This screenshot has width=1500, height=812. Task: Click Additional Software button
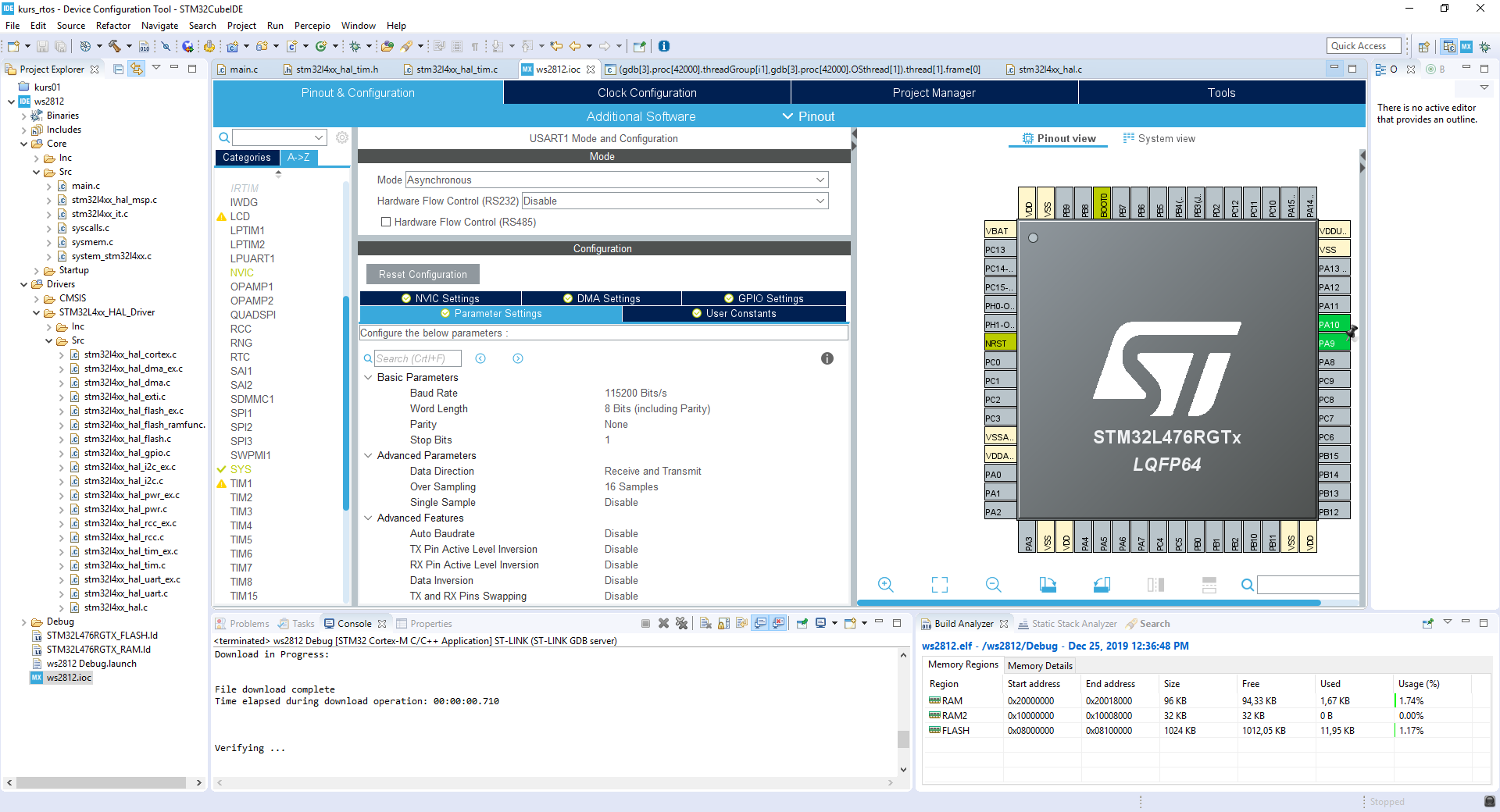tap(641, 116)
